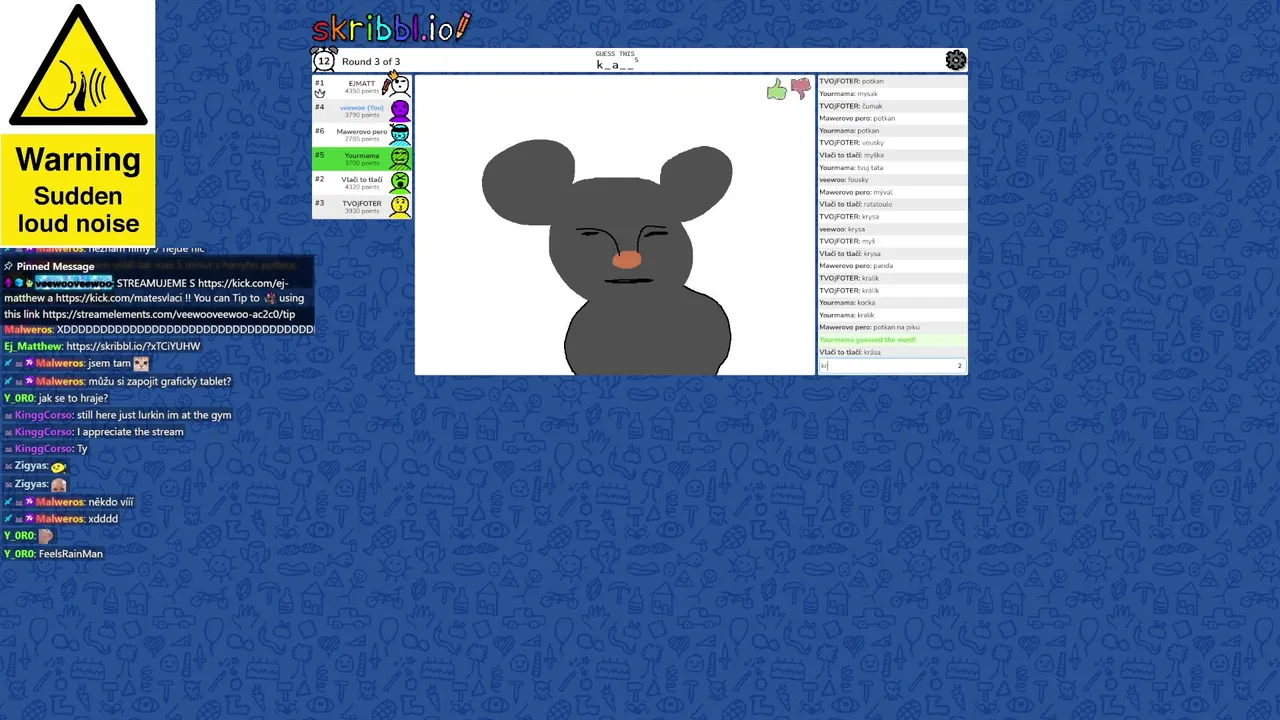
Task: Click chat message "veewoo: fousky"
Action: pos(892,180)
